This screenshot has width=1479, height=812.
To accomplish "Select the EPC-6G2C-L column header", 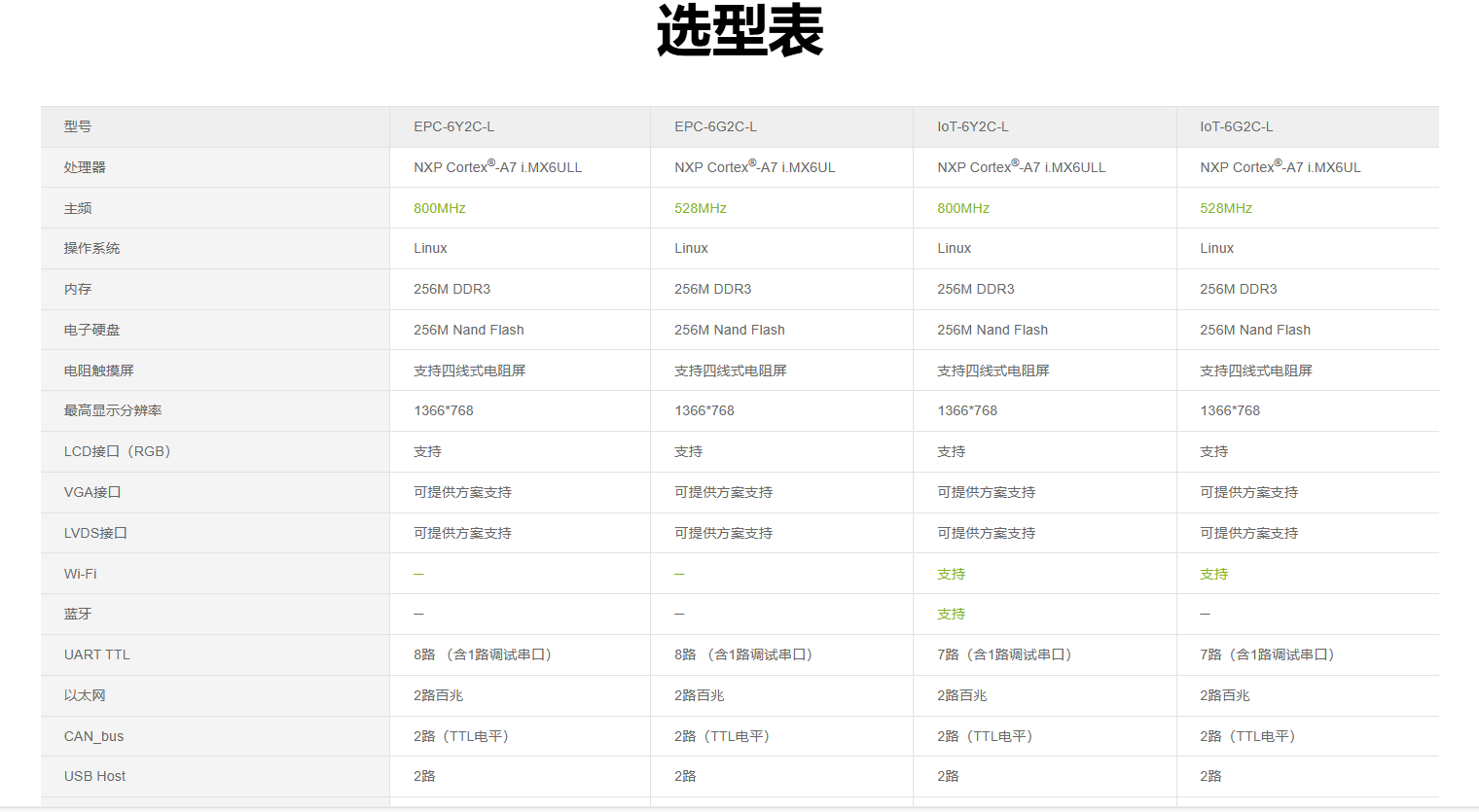I will pos(715,126).
